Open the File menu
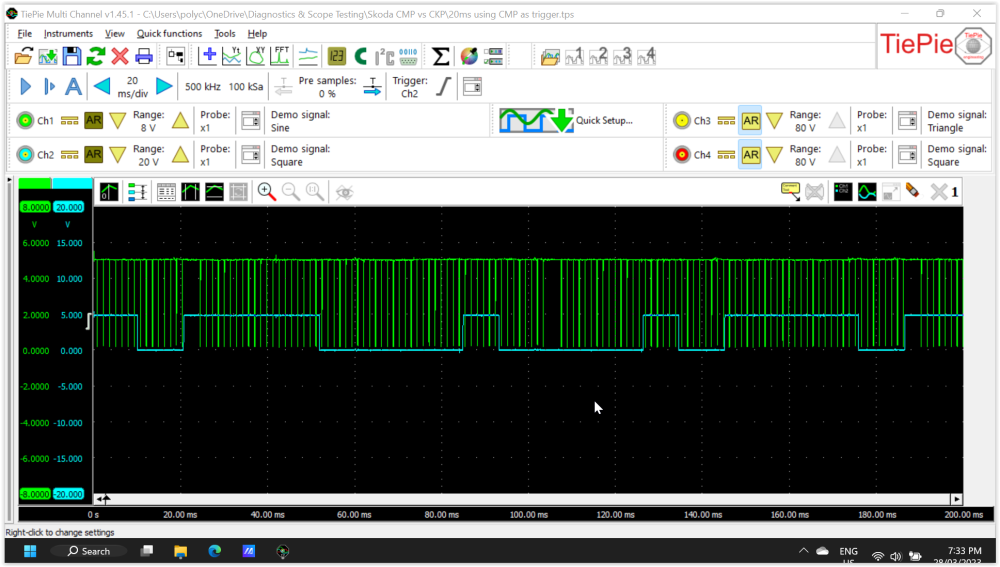This screenshot has width=1000, height=567. (x=25, y=33)
